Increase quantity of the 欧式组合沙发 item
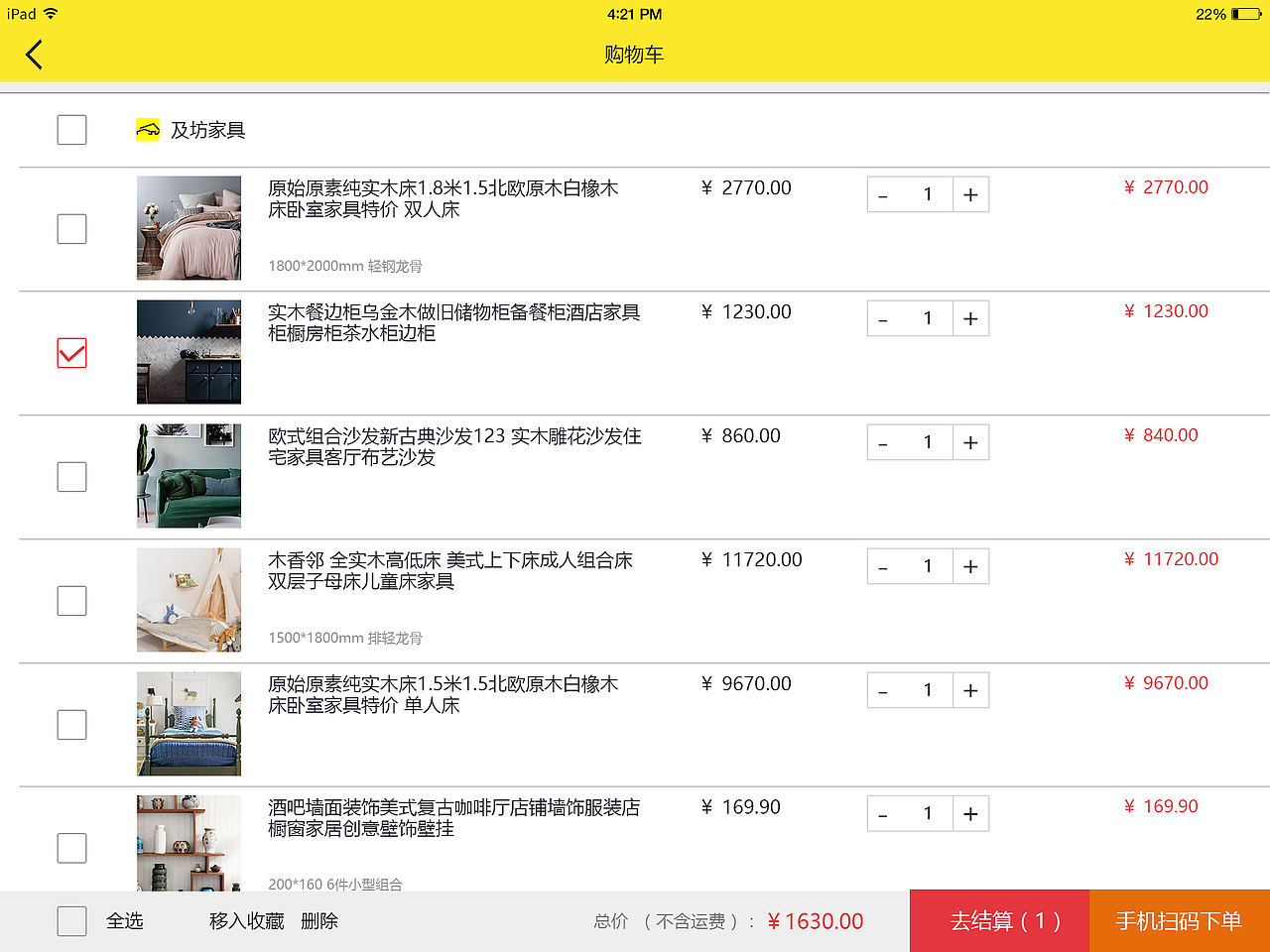 coord(971,442)
